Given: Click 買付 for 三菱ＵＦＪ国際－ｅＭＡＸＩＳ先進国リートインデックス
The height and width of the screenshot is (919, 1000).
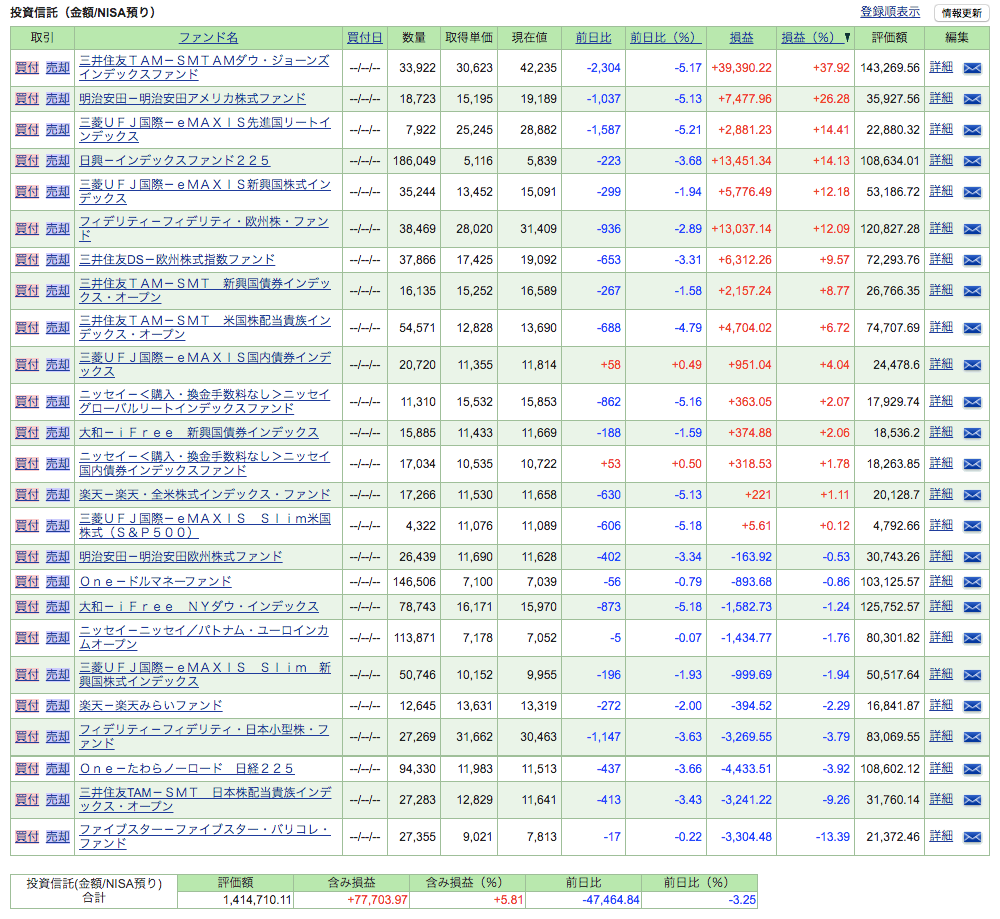Looking at the screenshot, I should 25,128.
